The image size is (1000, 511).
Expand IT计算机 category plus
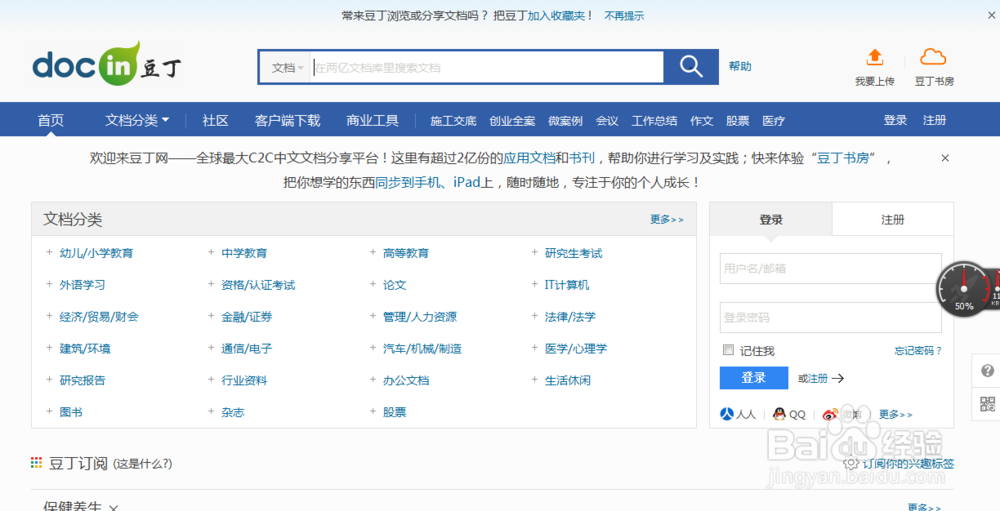coord(534,285)
